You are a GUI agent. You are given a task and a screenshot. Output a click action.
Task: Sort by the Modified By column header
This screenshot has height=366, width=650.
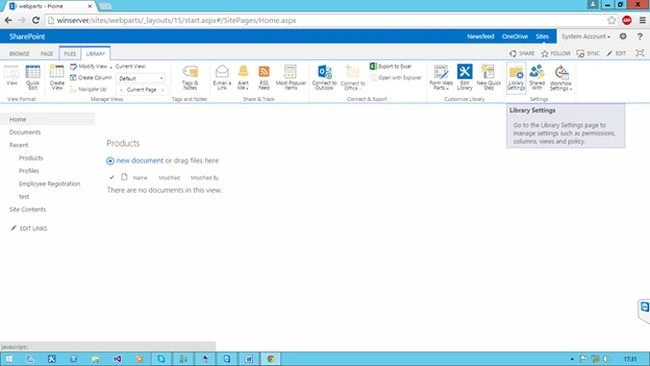point(205,177)
